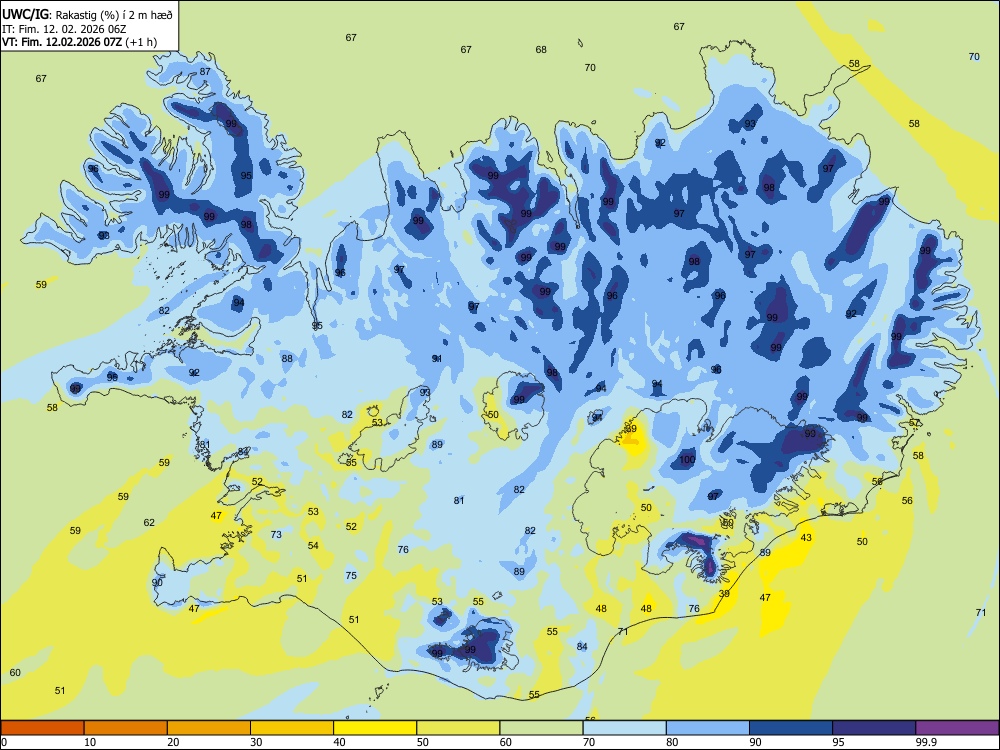The image size is (1000, 750).
Task: Select the 90–95 dark blue legend swatch
Action: [x=791, y=728]
